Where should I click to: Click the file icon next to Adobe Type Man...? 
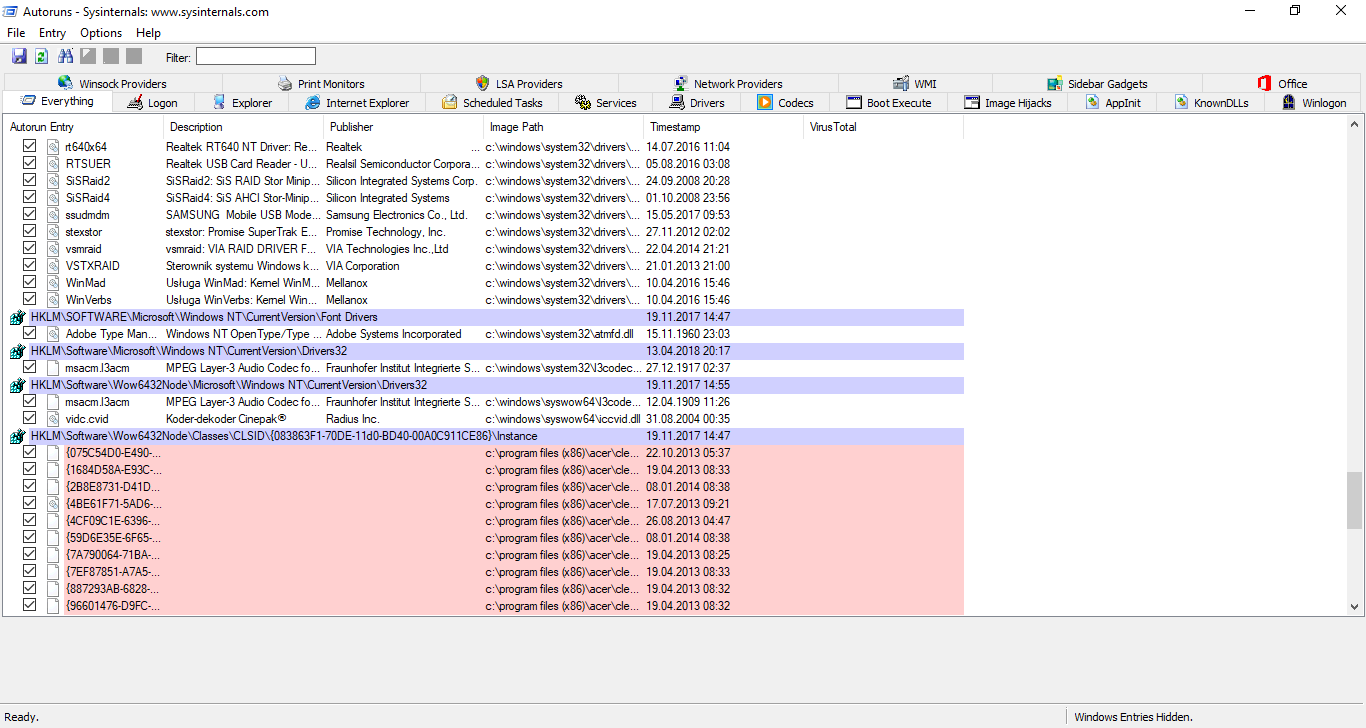coord(53,334)
